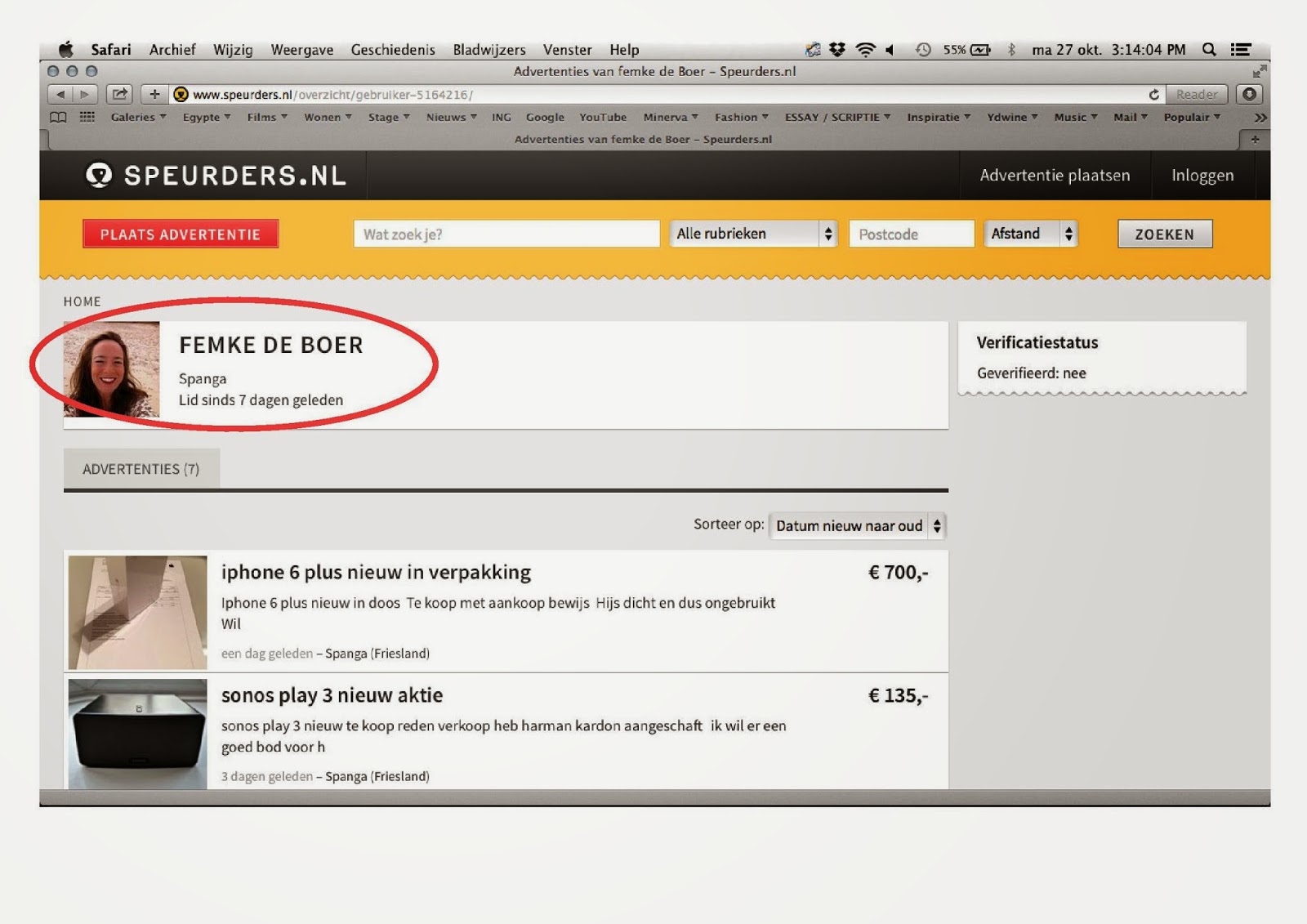The image size is (1307, 924).
Task: Click the Sonos play 3 ad thumbnail
Action: point(137,734)
